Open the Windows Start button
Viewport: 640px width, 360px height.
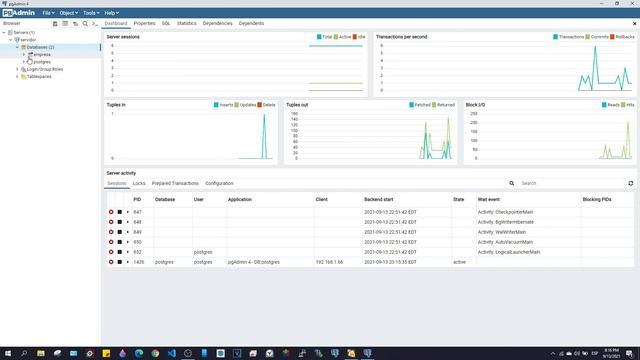coord(8,353)
